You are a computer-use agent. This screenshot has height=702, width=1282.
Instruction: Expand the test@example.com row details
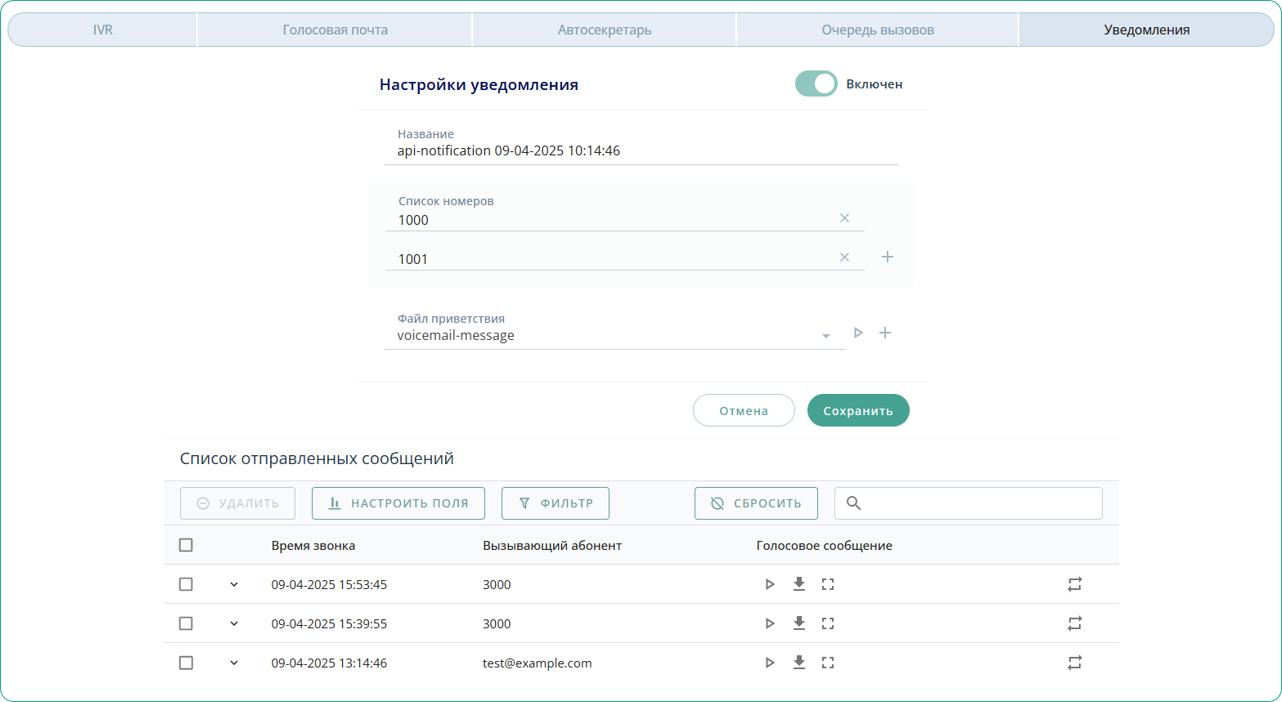pos(234,663)
